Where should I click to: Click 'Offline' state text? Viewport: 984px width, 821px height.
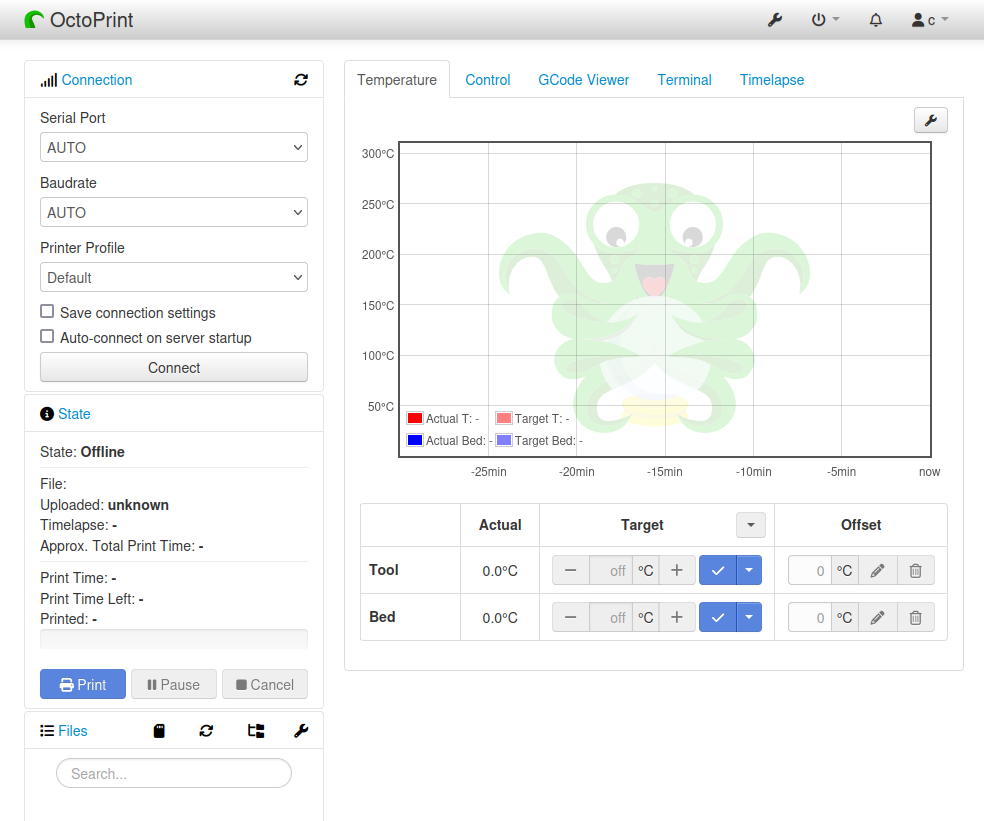pyautogui.click(x=103, y=452)
